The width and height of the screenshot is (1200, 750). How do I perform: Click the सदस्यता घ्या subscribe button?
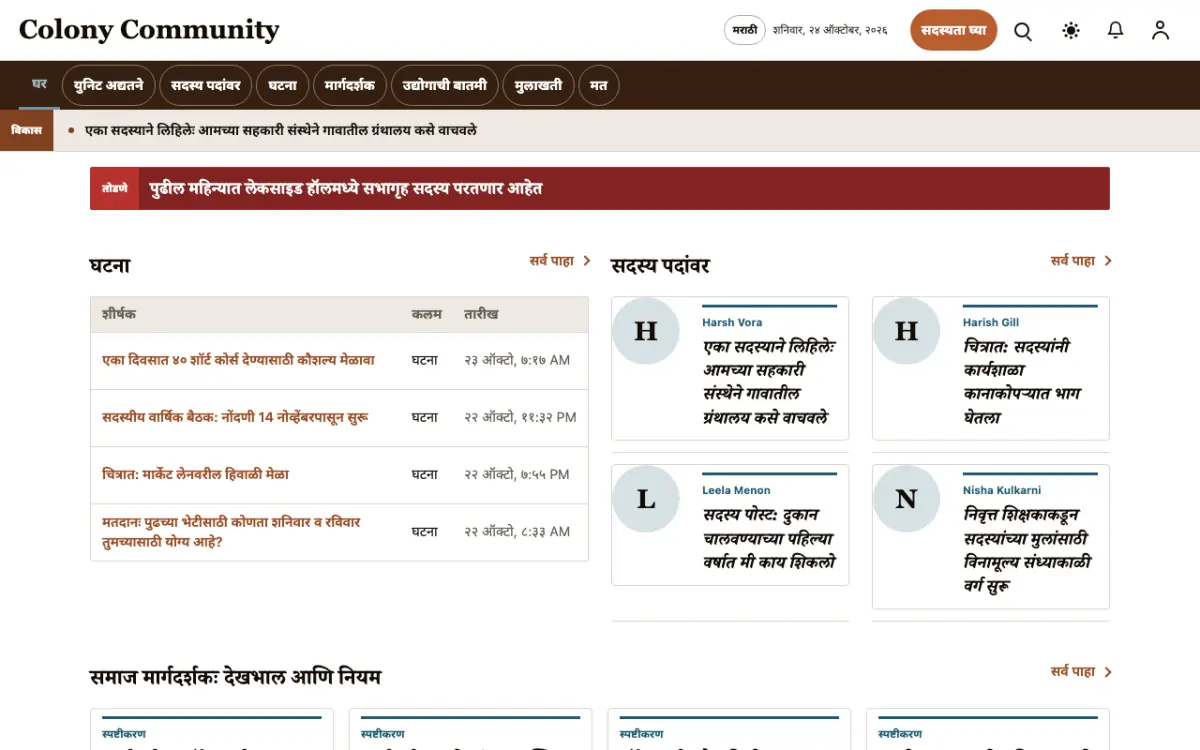click(x=954, y=31)
